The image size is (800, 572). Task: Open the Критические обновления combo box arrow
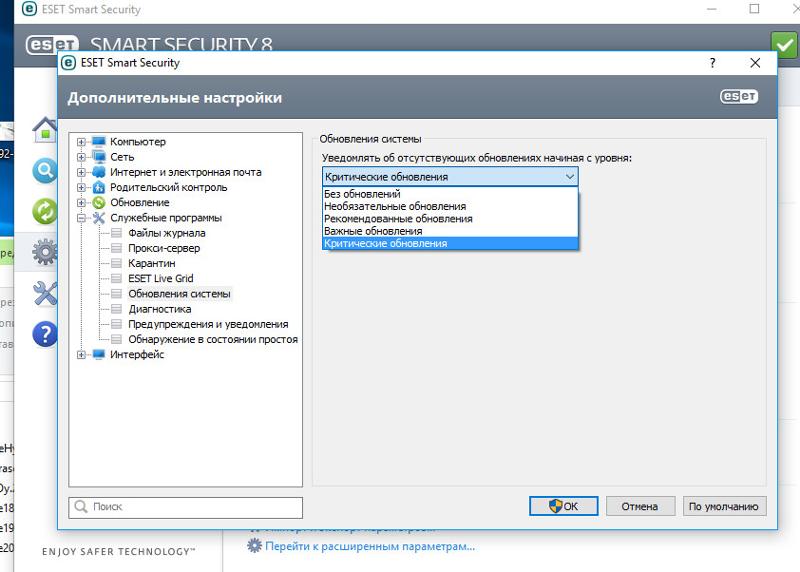coord(569,177)
